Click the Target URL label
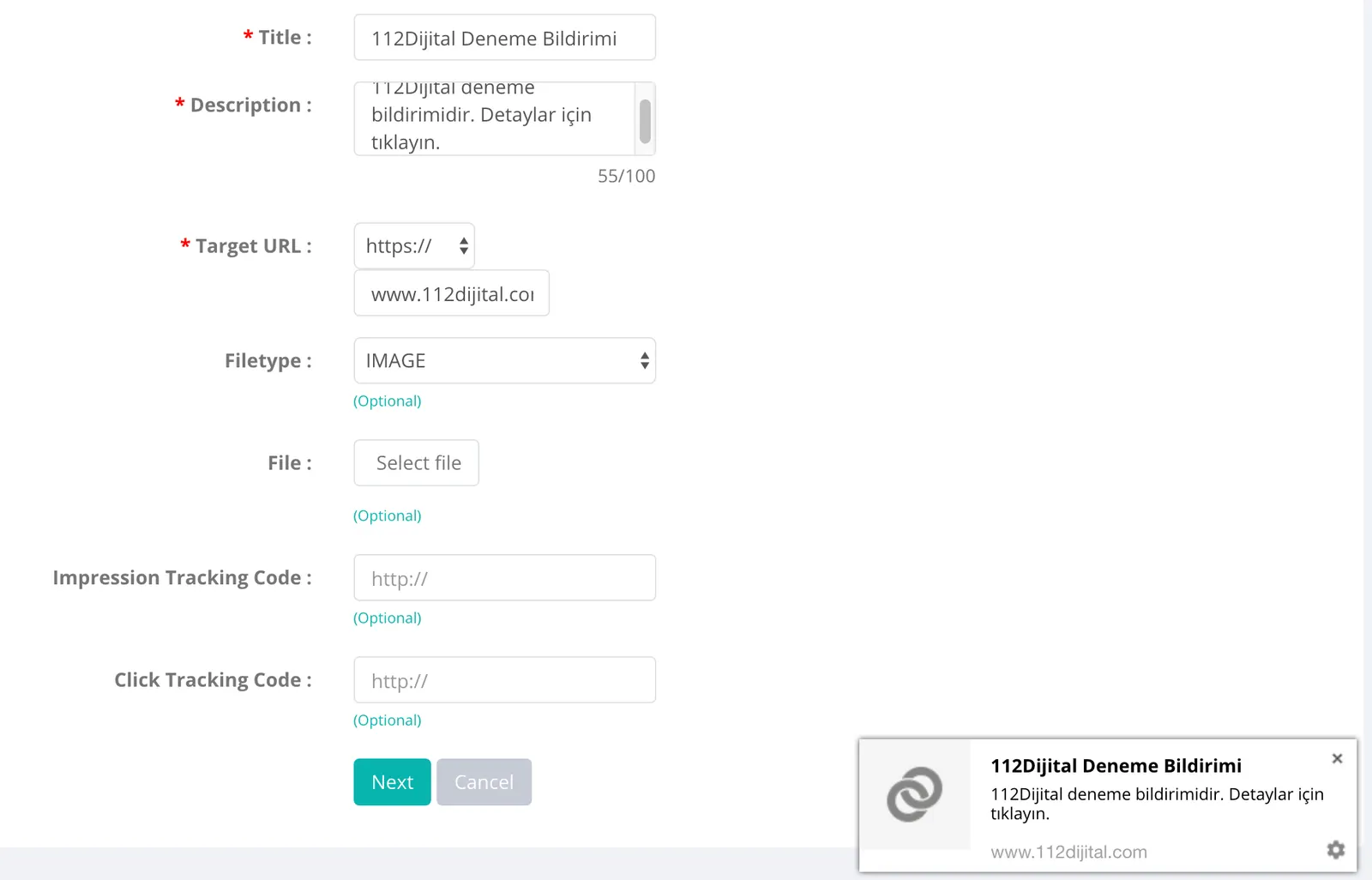This screenshot has width=1372, height=880. [x=246, y=246]
